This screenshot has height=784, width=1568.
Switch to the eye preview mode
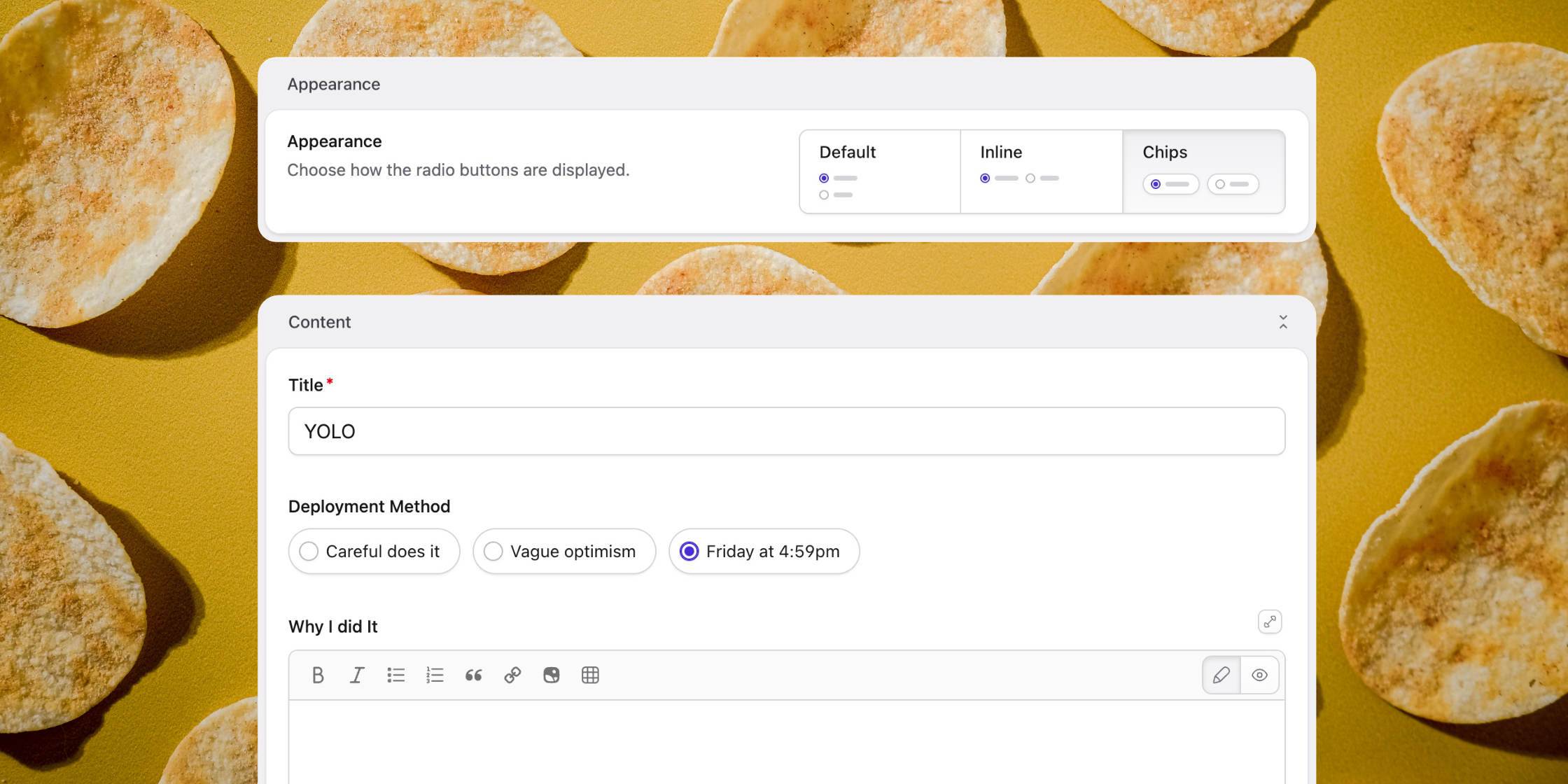[x=1259, y=675]
